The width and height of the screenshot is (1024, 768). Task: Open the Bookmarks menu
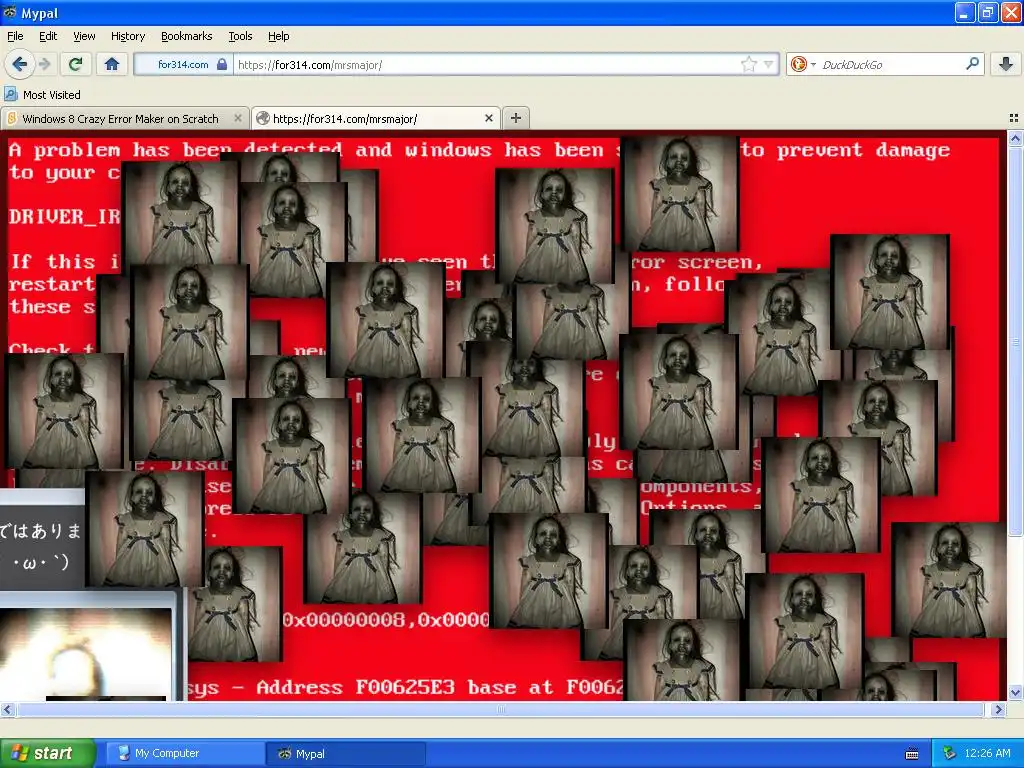point(186,36)
